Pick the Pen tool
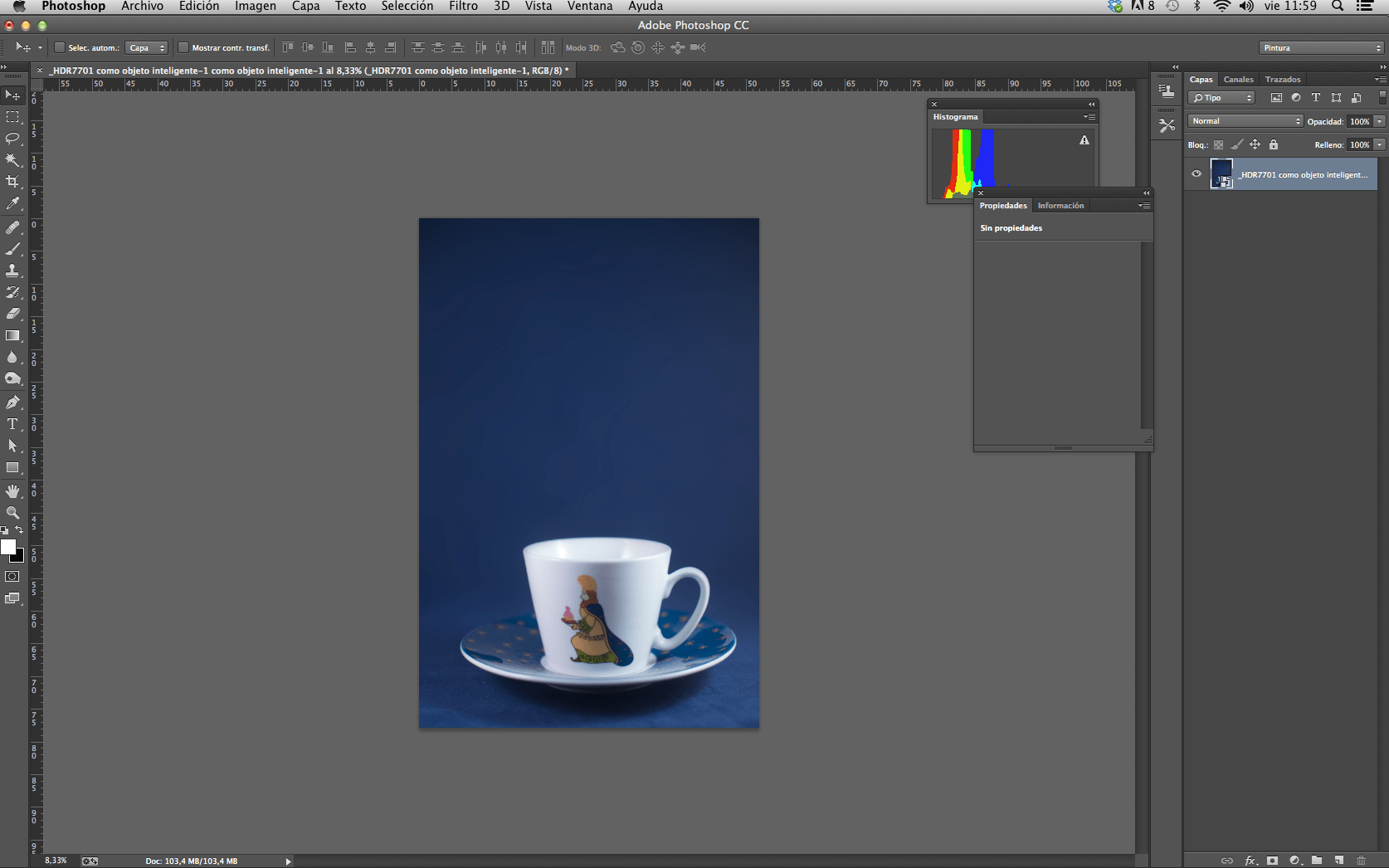Viewport: 1389px width, 868px height. pos(12,402)
